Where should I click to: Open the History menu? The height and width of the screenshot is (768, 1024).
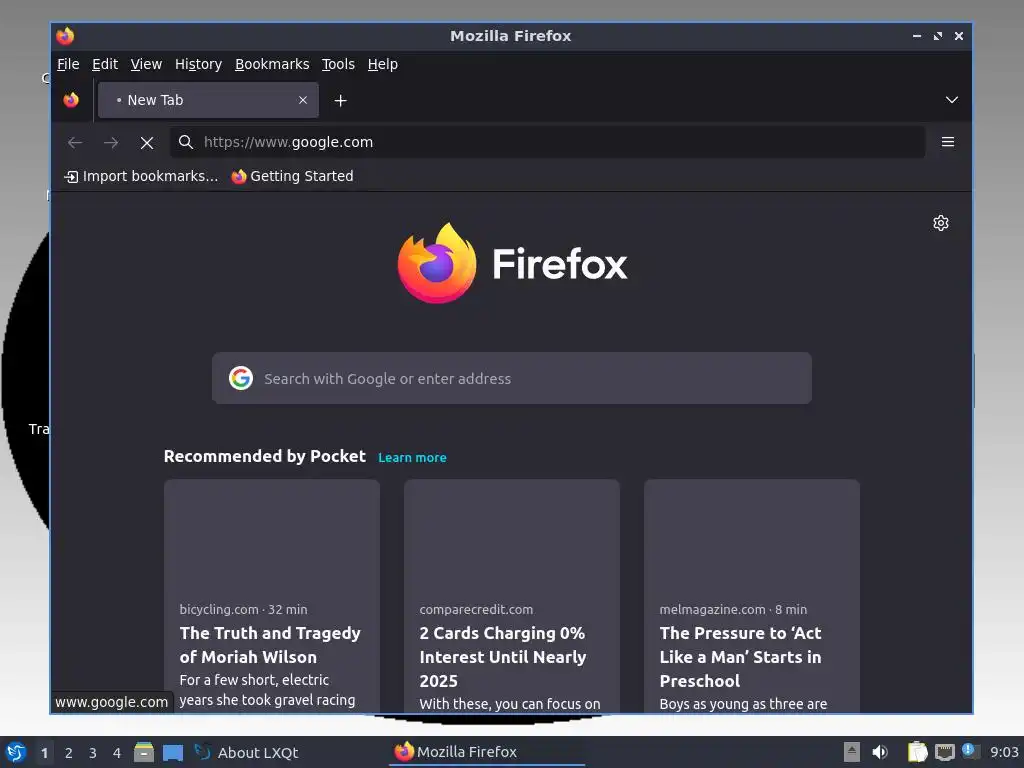point(198,64)
